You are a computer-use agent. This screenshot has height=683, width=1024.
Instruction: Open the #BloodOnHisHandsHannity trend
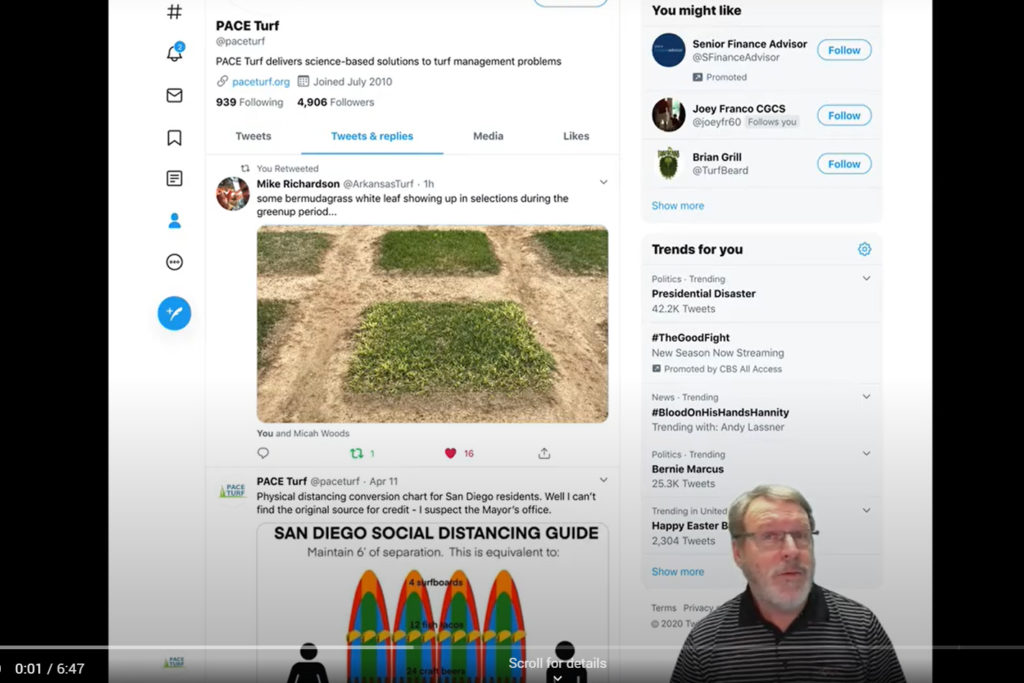[x=720, y=412]
